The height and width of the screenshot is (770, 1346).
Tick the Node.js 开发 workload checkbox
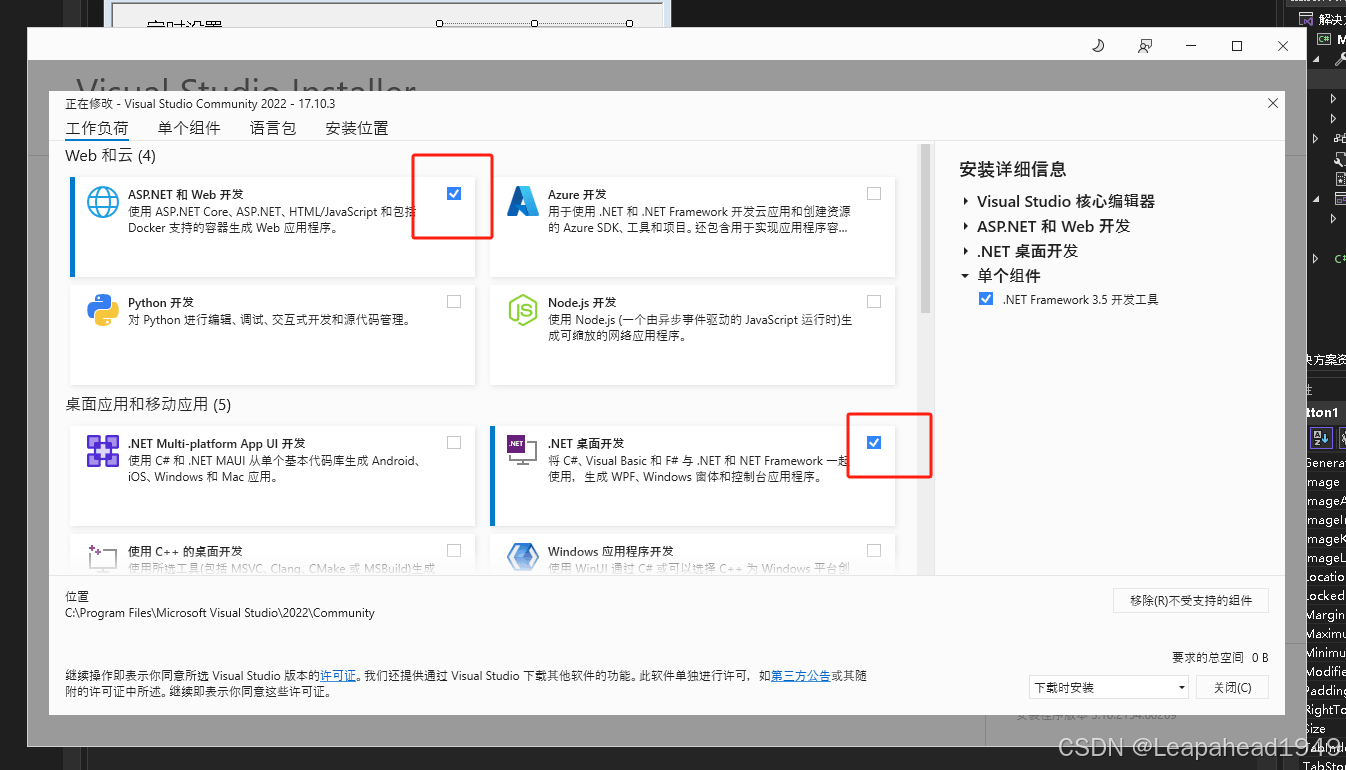click(x=874, y=301)
